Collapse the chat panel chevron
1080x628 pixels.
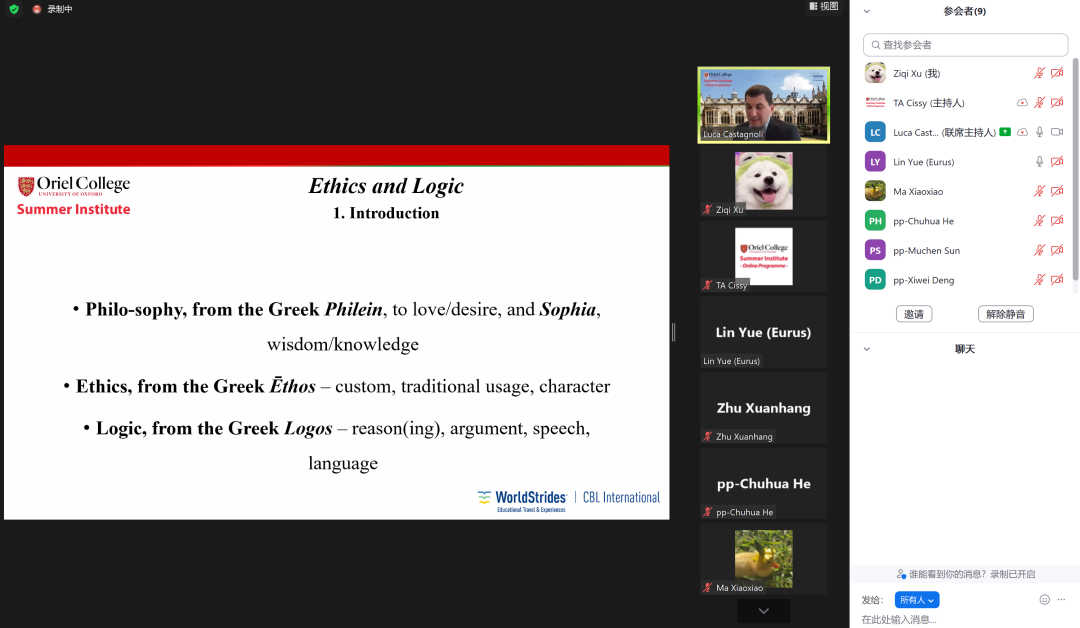click(866, 349)
